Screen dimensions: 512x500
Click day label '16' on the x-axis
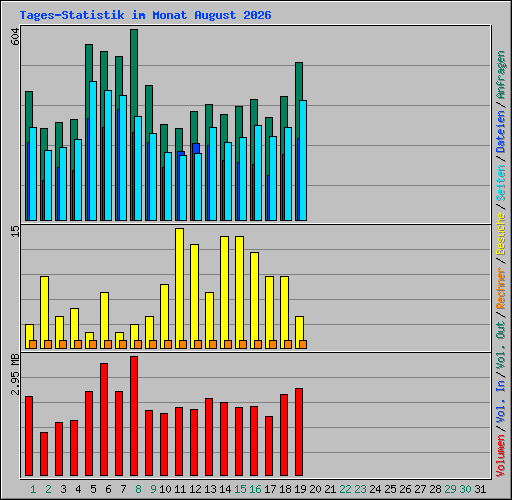[255, 489]
